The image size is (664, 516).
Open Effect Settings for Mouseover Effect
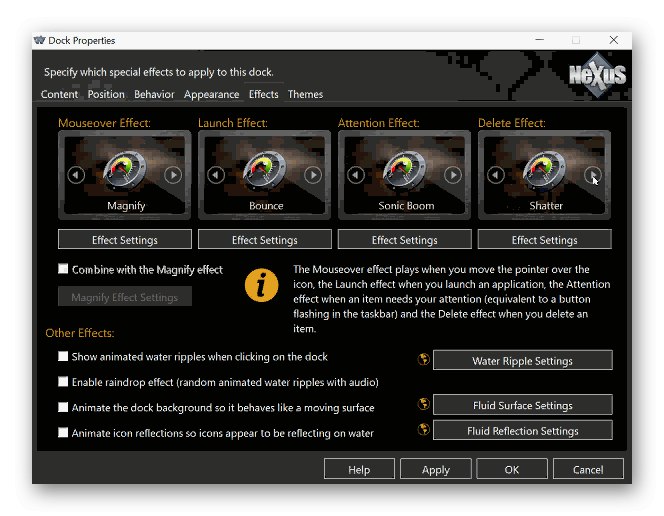click(x=125, y=240)
